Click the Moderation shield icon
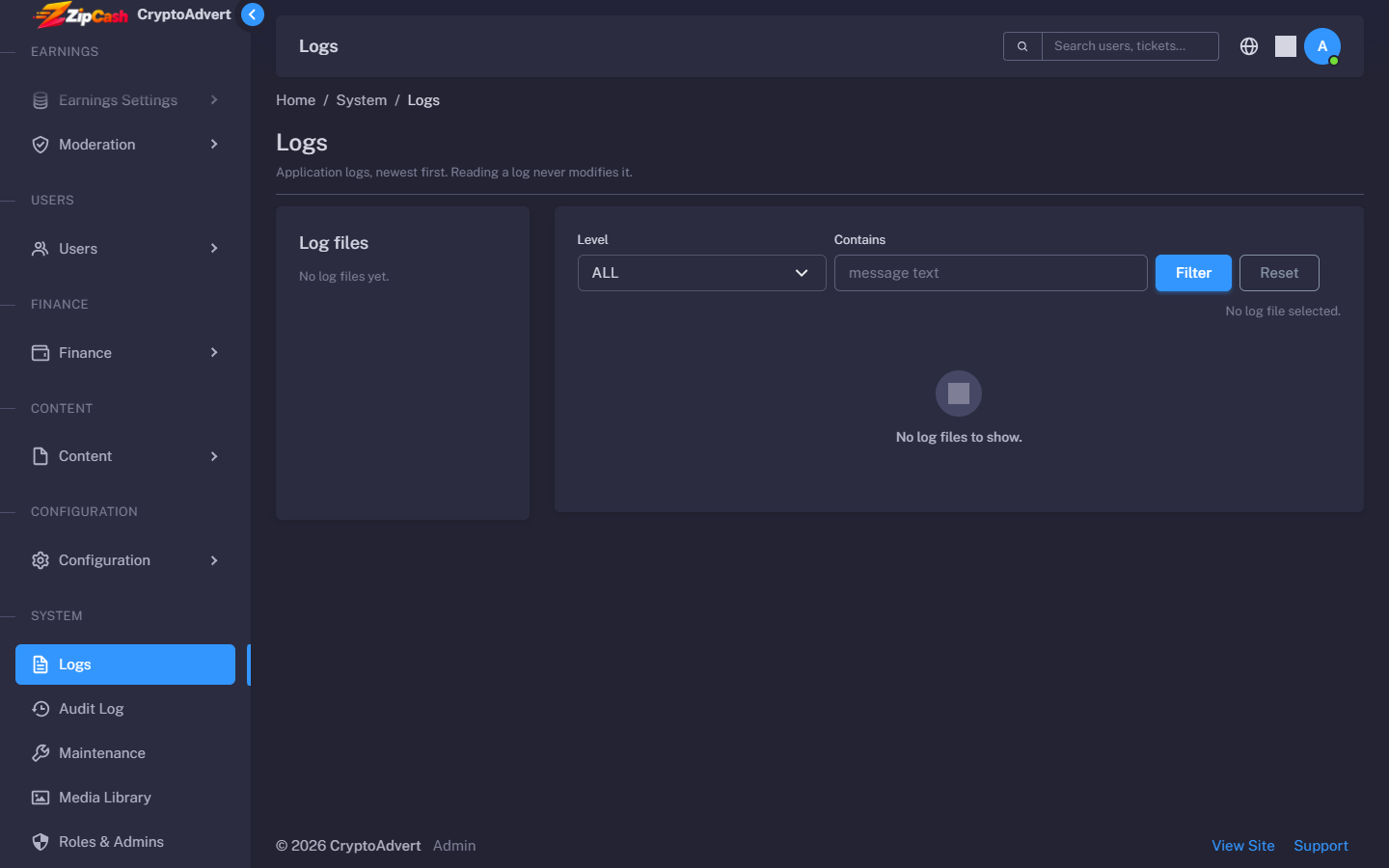 pos(41,145)
